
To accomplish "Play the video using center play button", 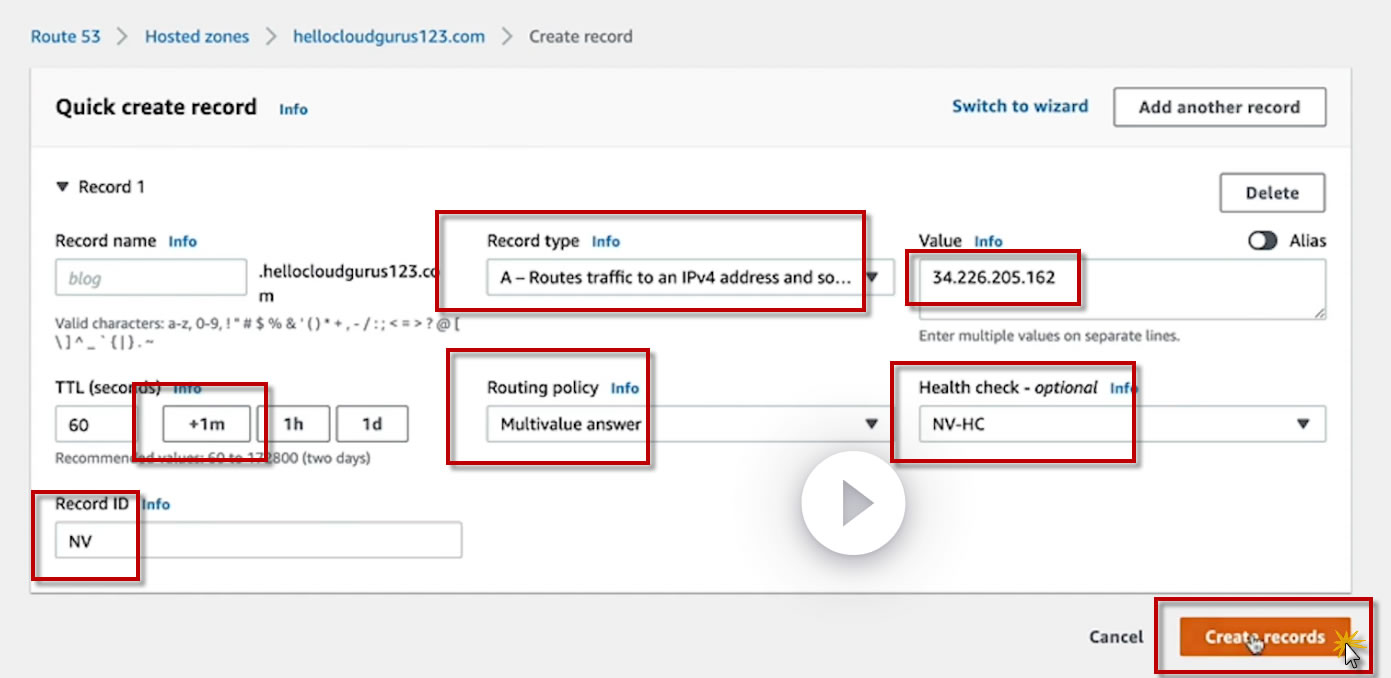I will tap(852, 502).
